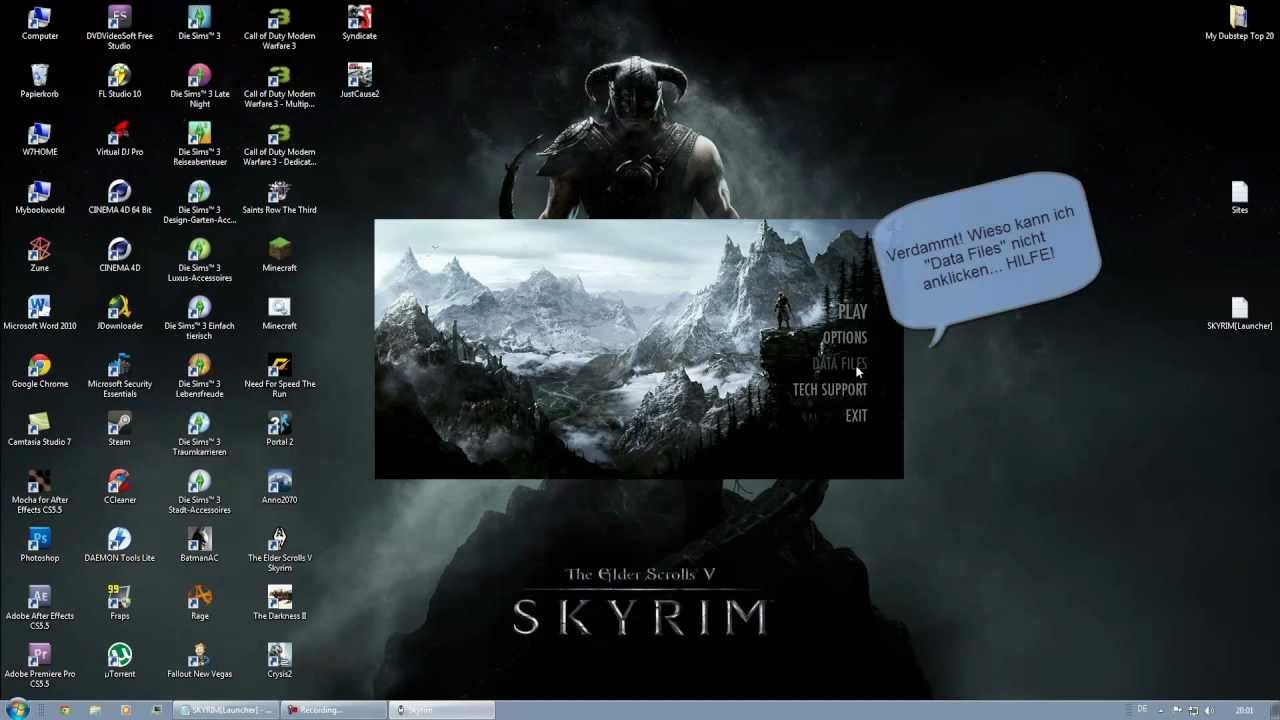1280x720 pixels.
Task: Select Call of Duty Modern Warfare 3 icon
Action: tap(280, 28)
